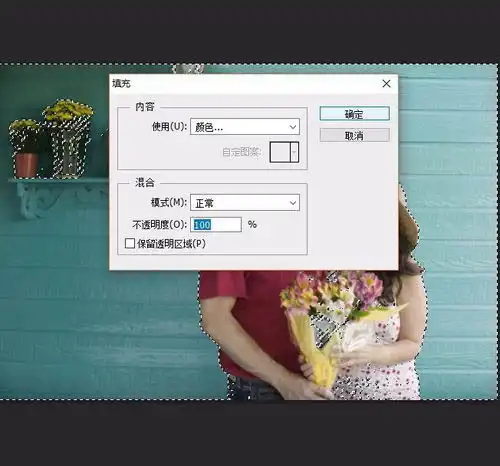Click the 填充 dialog title text
500x466 pixels.
pyautogui.click(x=121, y=83)
